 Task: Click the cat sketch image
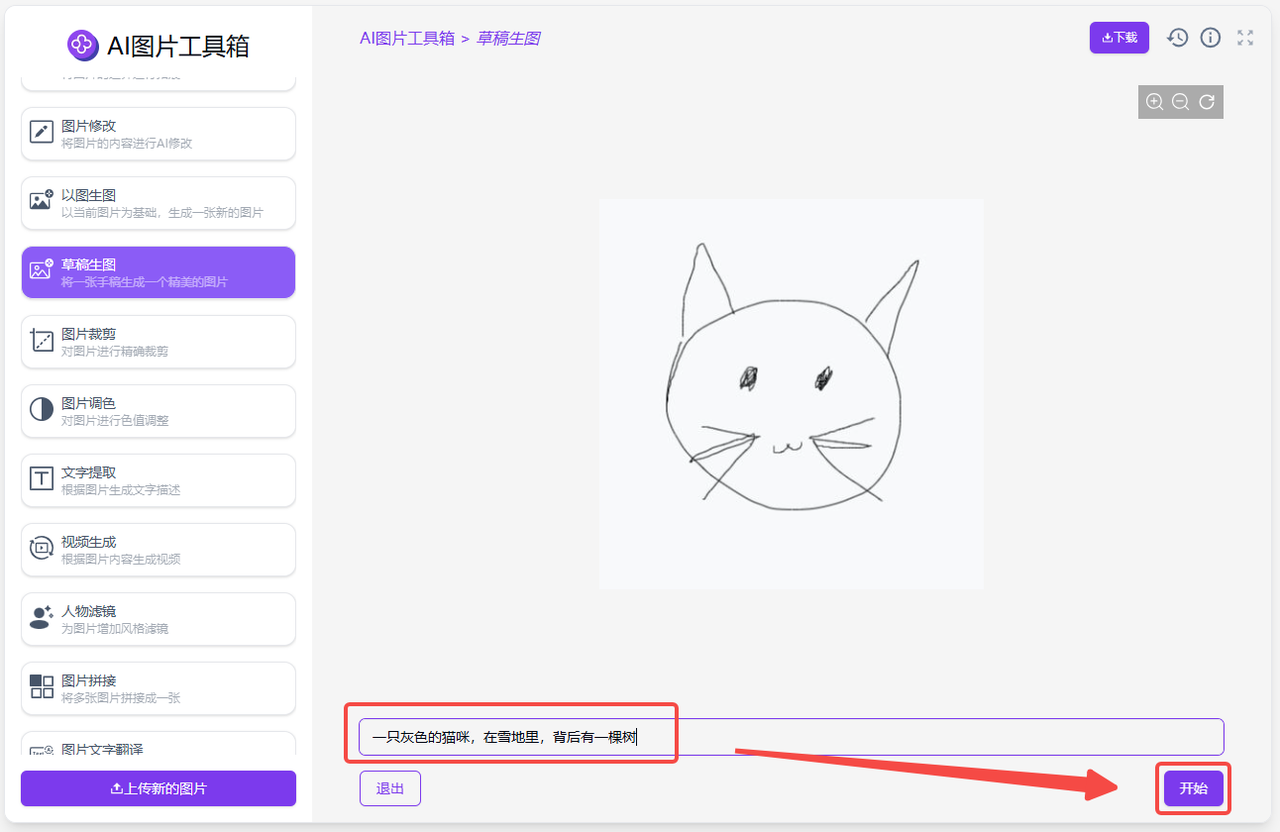click(791, 394)
